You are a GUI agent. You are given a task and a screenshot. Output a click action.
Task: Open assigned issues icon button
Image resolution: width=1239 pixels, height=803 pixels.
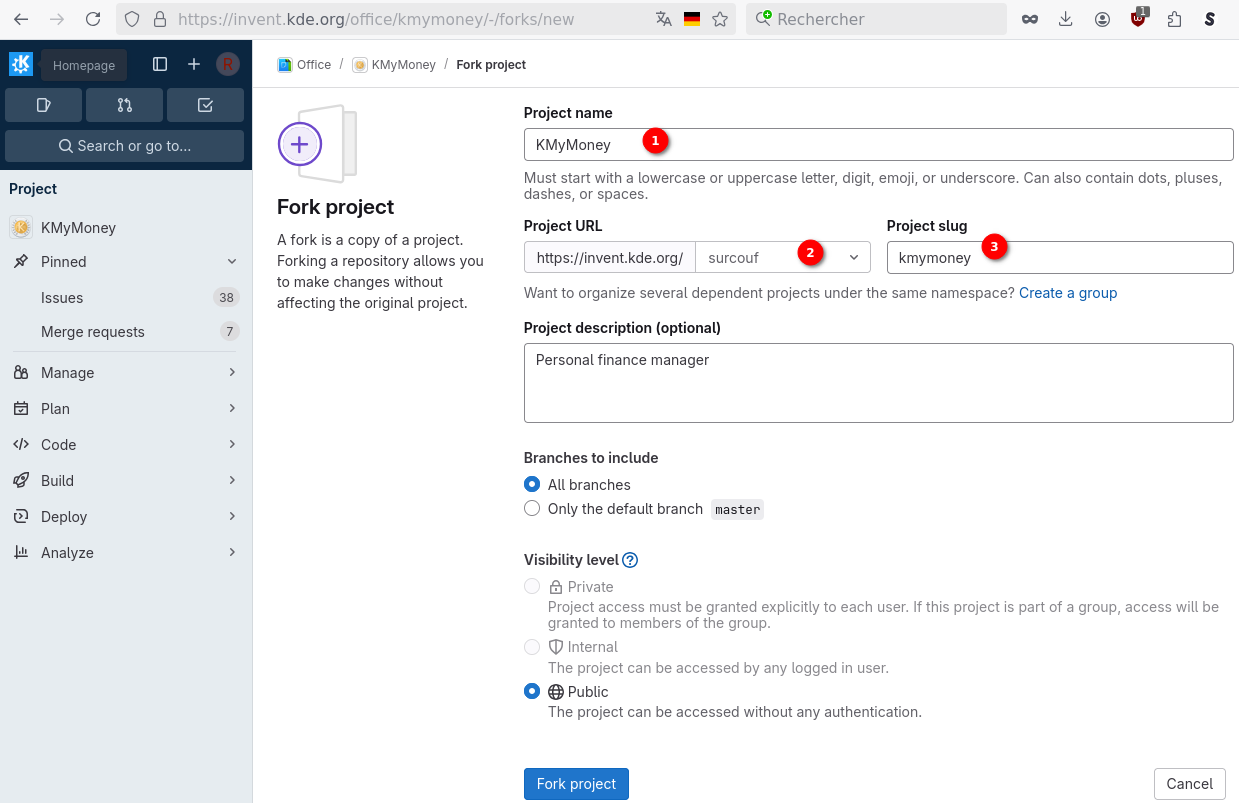pos(43,105)
